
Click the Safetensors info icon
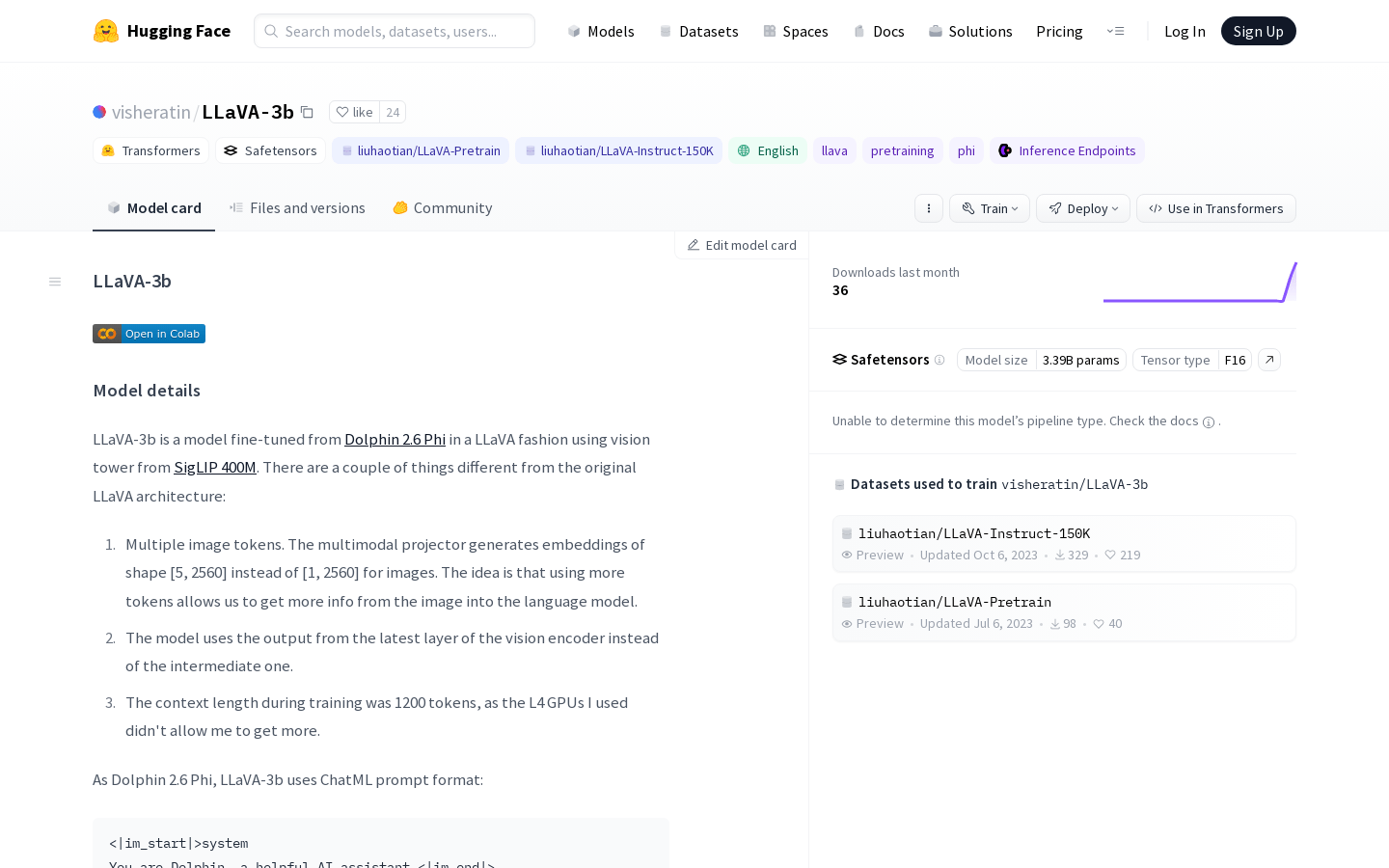[x=940, y=360]
